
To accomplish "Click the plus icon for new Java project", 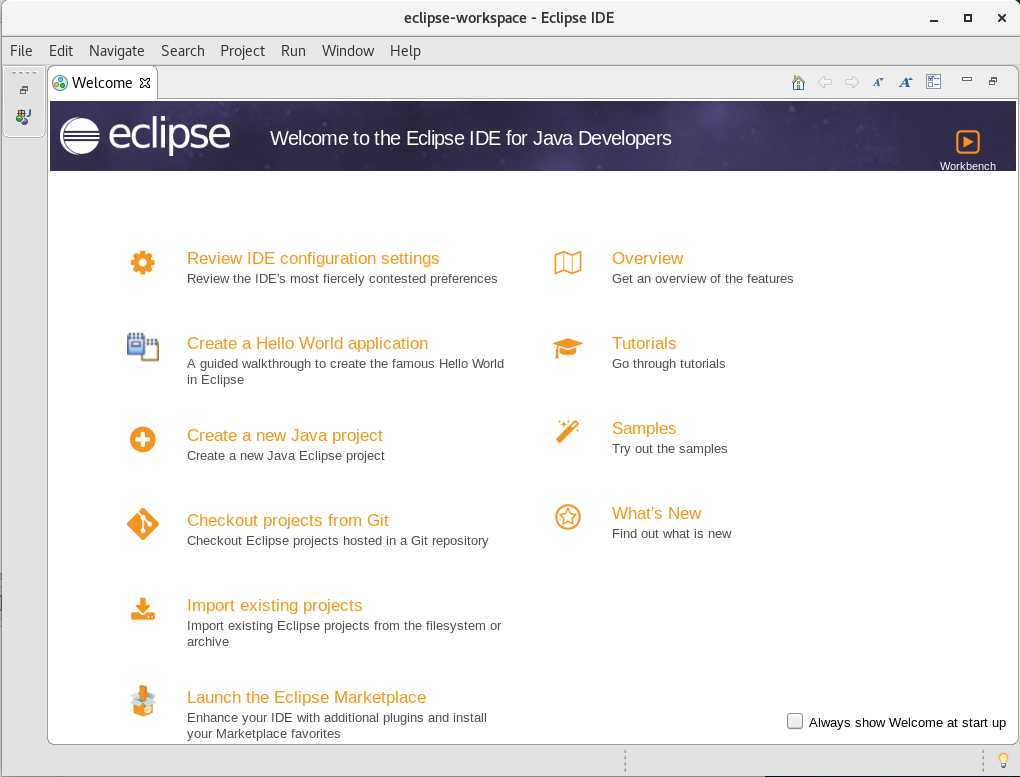I will click(142, 439).
